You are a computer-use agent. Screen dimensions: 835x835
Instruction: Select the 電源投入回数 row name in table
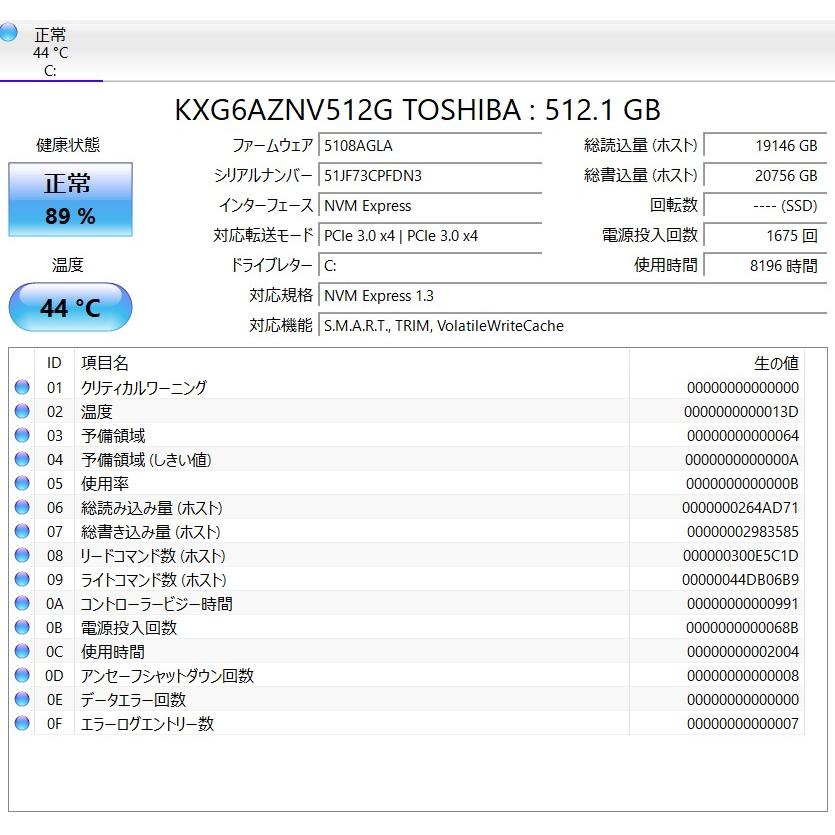128,627
